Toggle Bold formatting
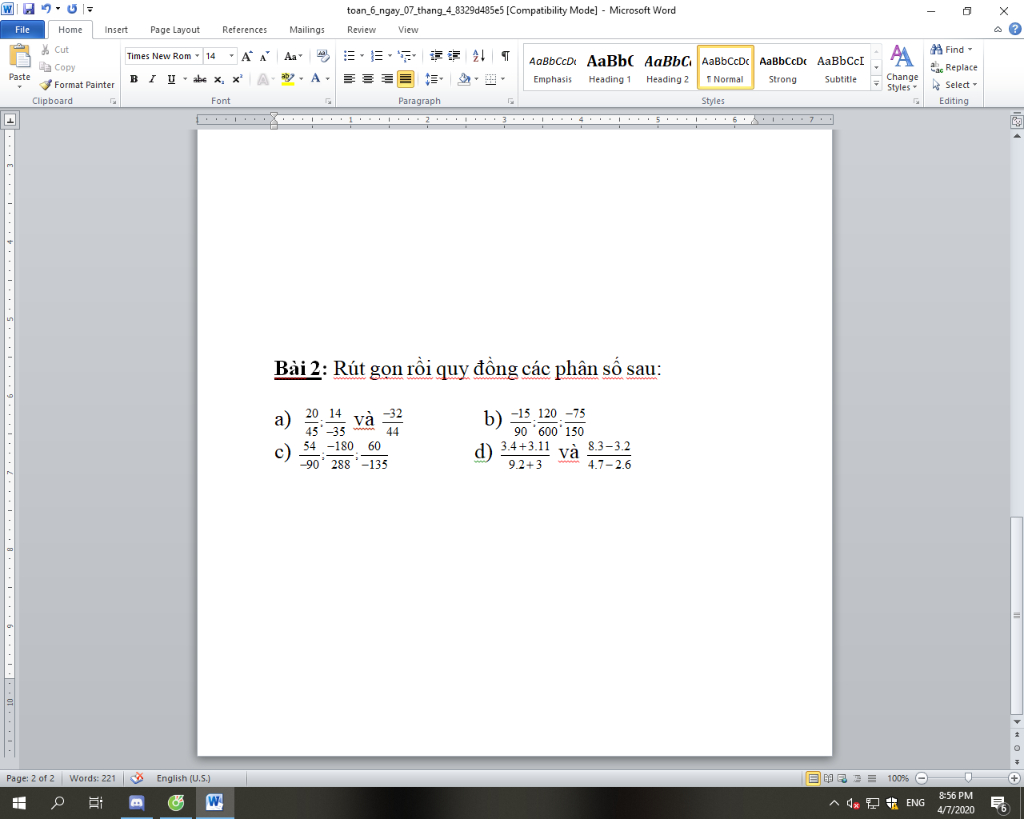The height and width of the screenshot is (819, 1024). pyautogui.click(x=134, y=79)
